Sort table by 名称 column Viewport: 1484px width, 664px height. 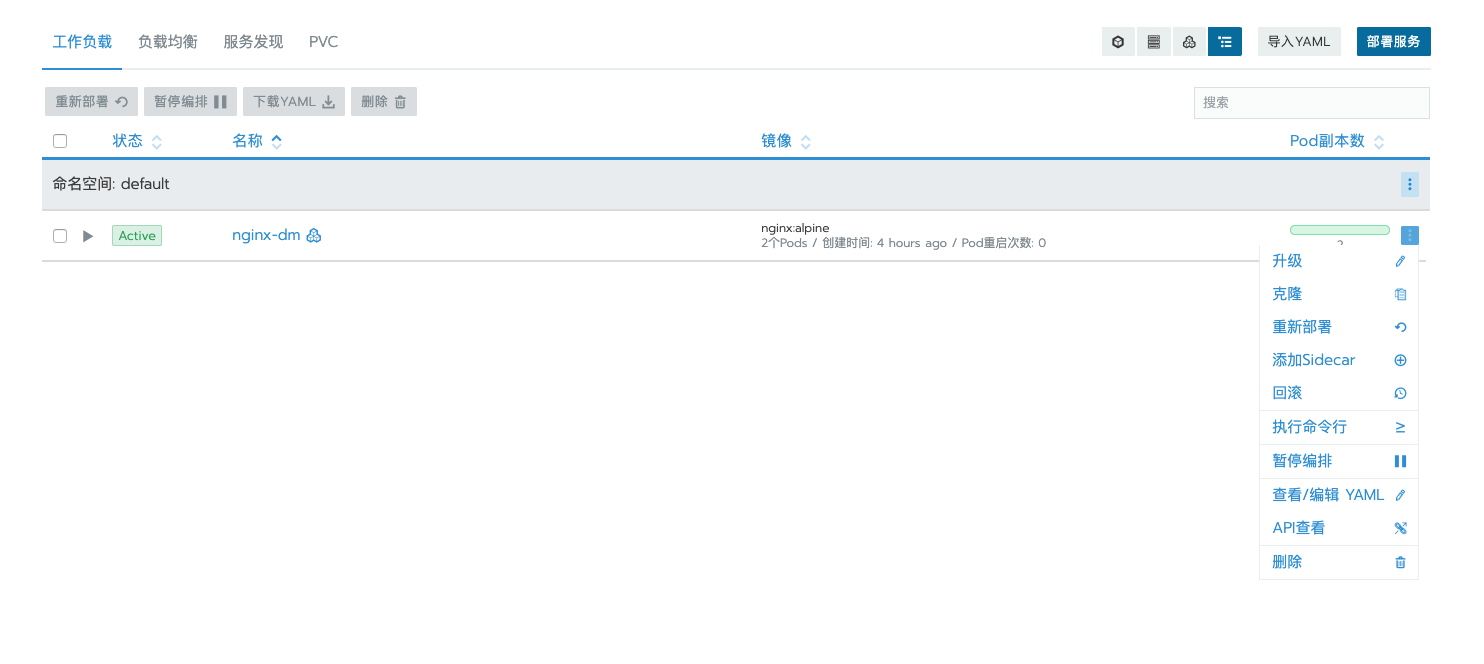(x=248, y=140)
